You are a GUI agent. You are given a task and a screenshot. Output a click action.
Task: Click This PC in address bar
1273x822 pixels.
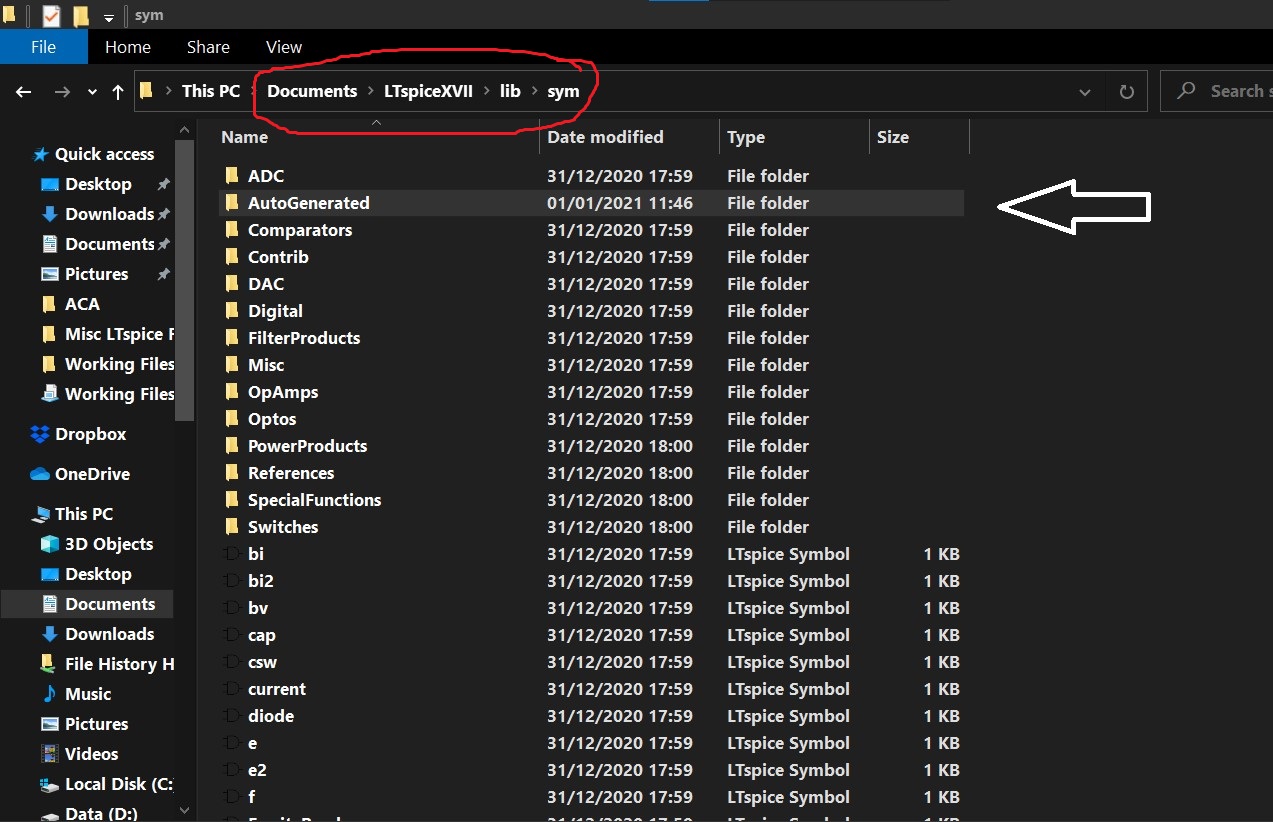(x=211, y=91)
